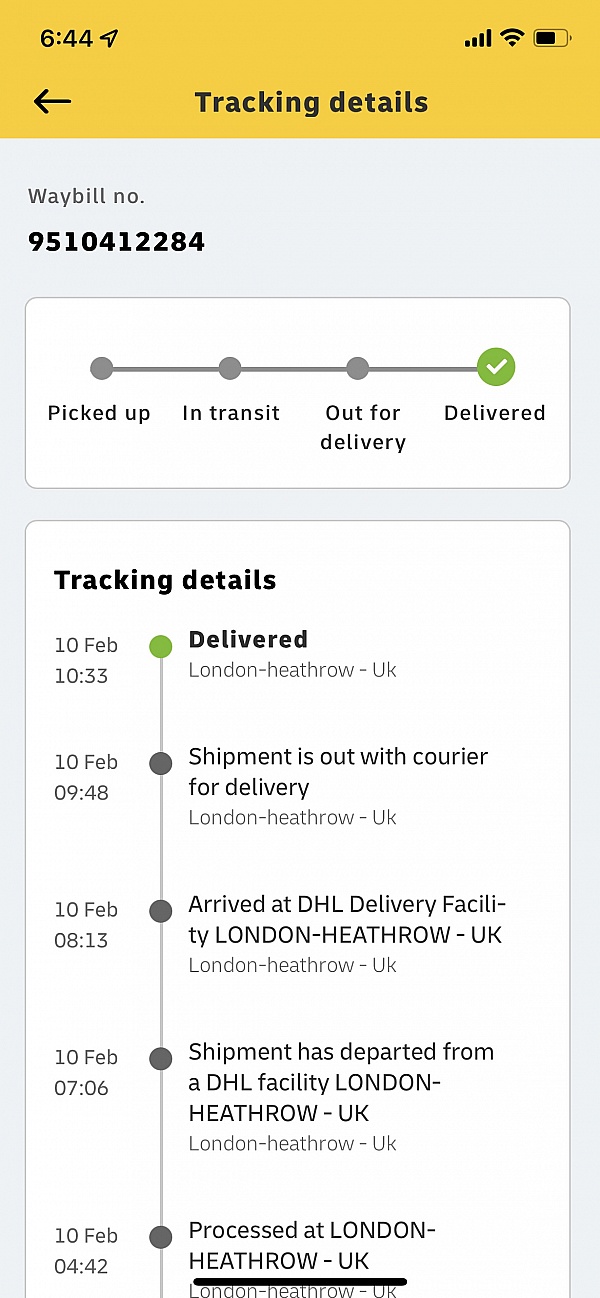Tap the Picked up progress dot
Viewport: 600px width, 1298px height.
[101, 369]
